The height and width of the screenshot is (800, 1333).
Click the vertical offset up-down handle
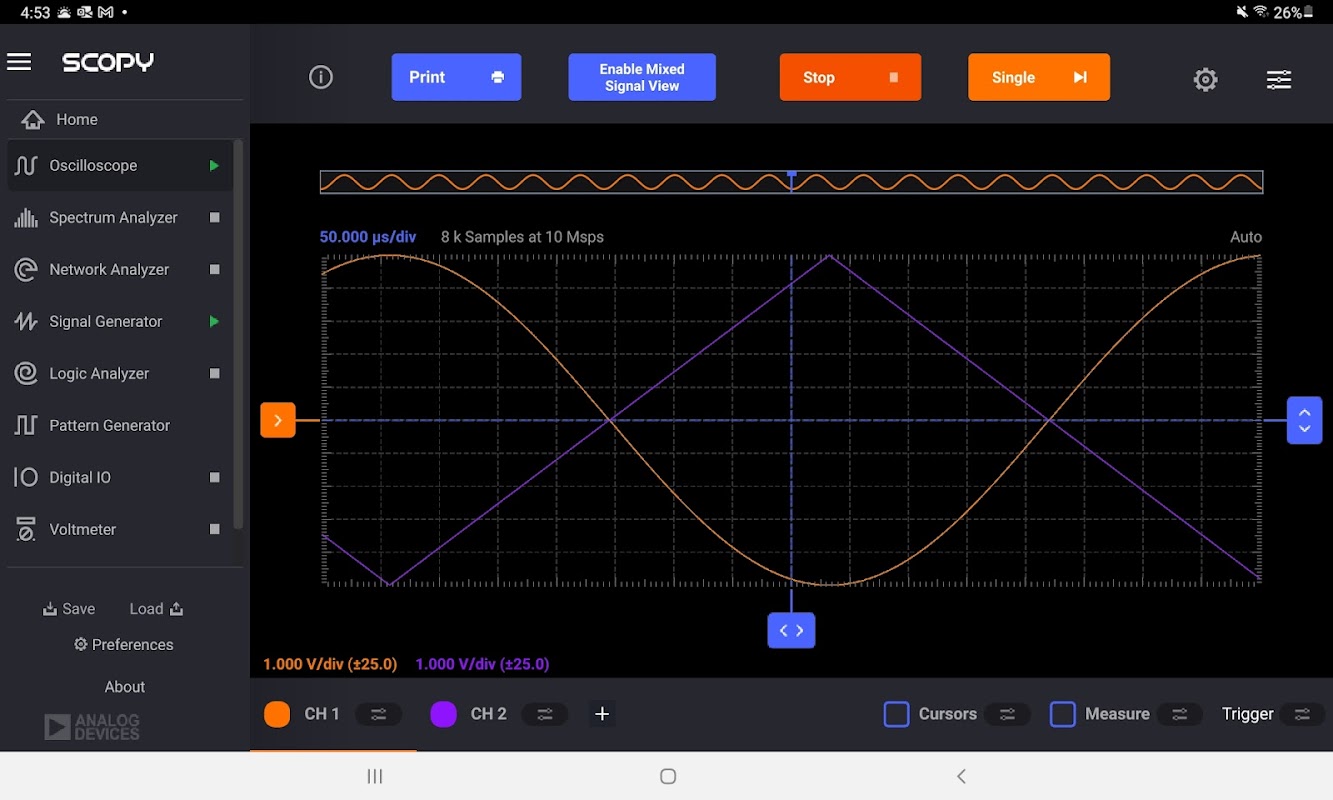coord(1304,420)
